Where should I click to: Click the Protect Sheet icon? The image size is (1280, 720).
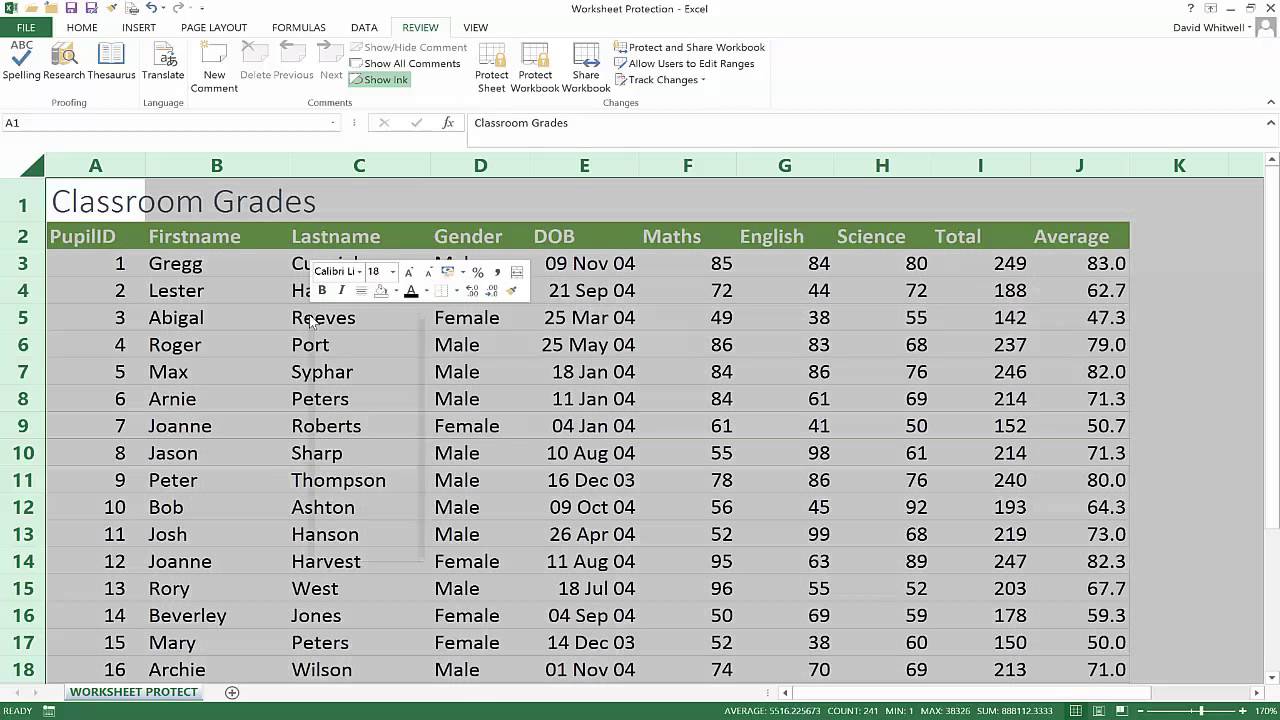491,67
